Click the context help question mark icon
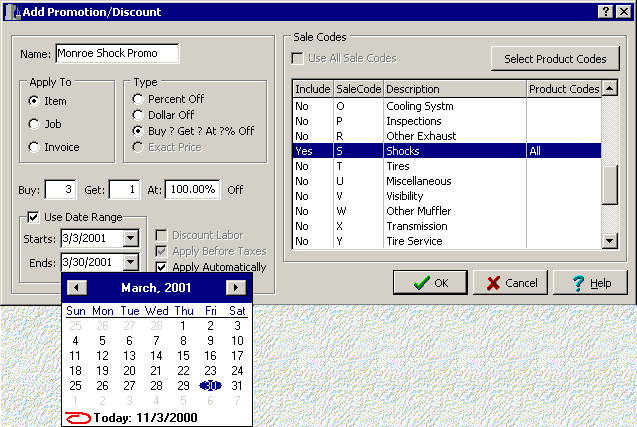 coord(606,10)
